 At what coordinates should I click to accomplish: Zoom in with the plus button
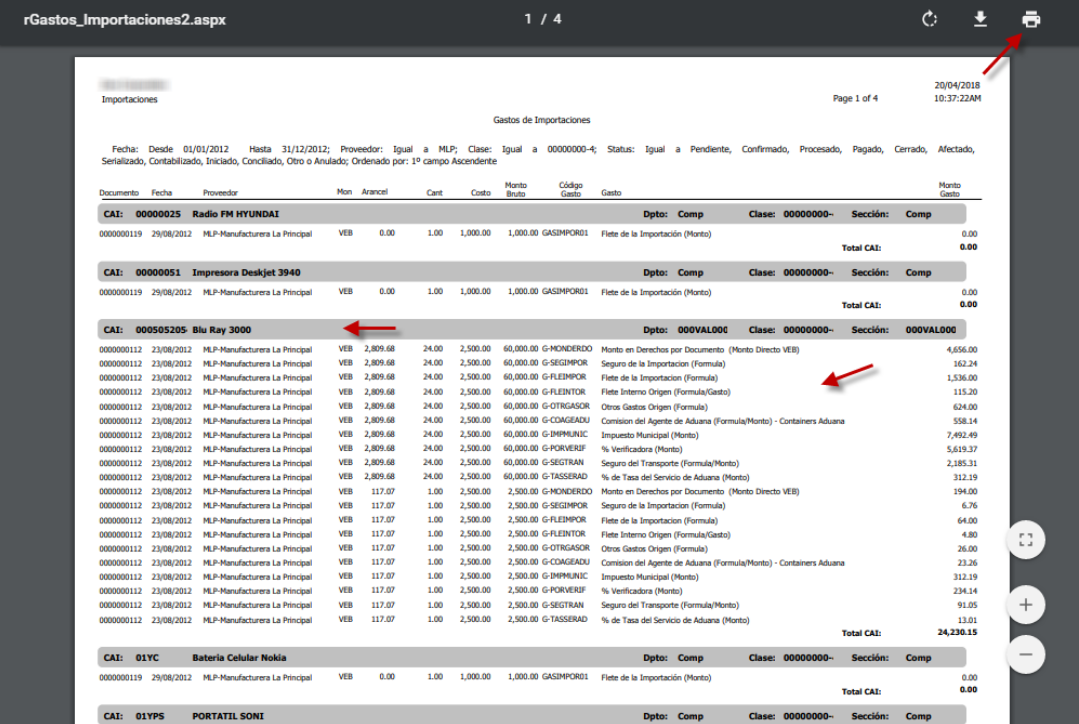pyautogui.click(x=1025, y=605)
